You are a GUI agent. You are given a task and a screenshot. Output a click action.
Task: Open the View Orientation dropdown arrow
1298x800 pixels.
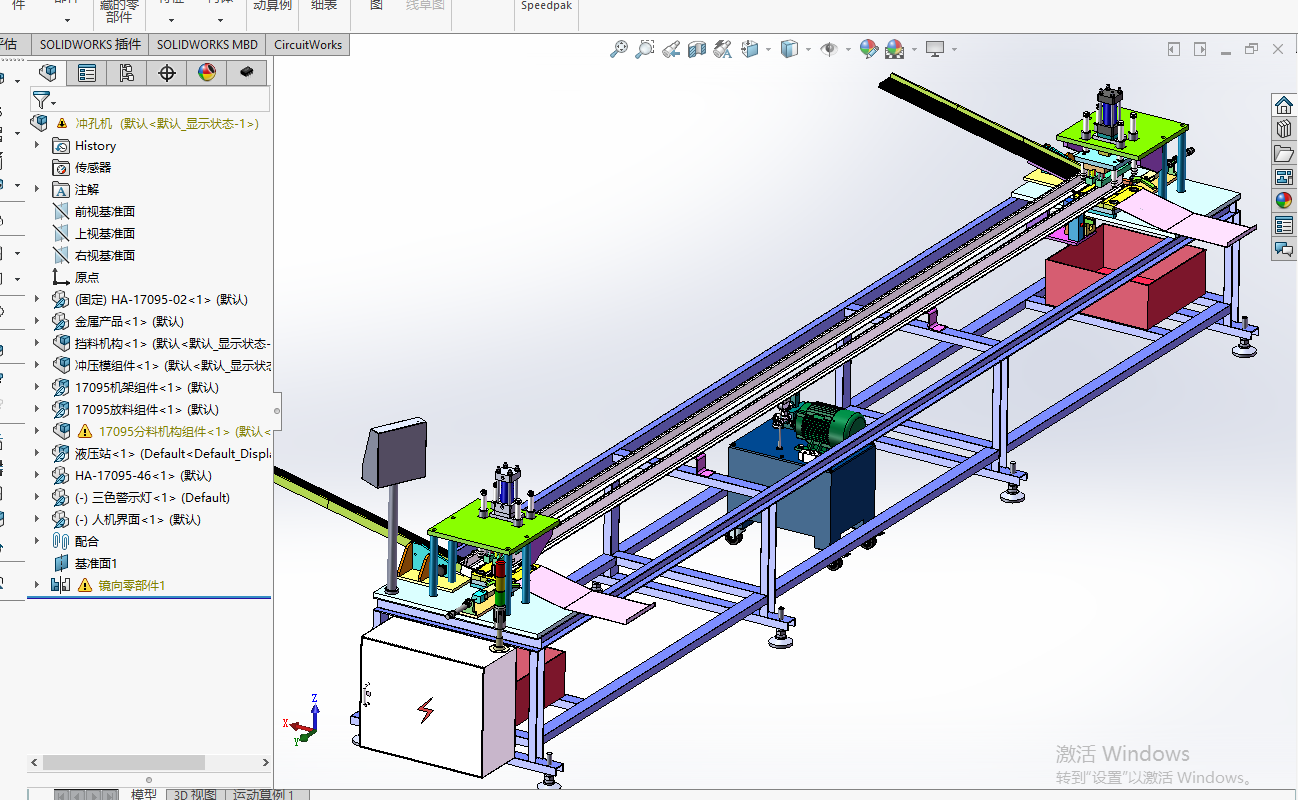click(x=768, y=49)
